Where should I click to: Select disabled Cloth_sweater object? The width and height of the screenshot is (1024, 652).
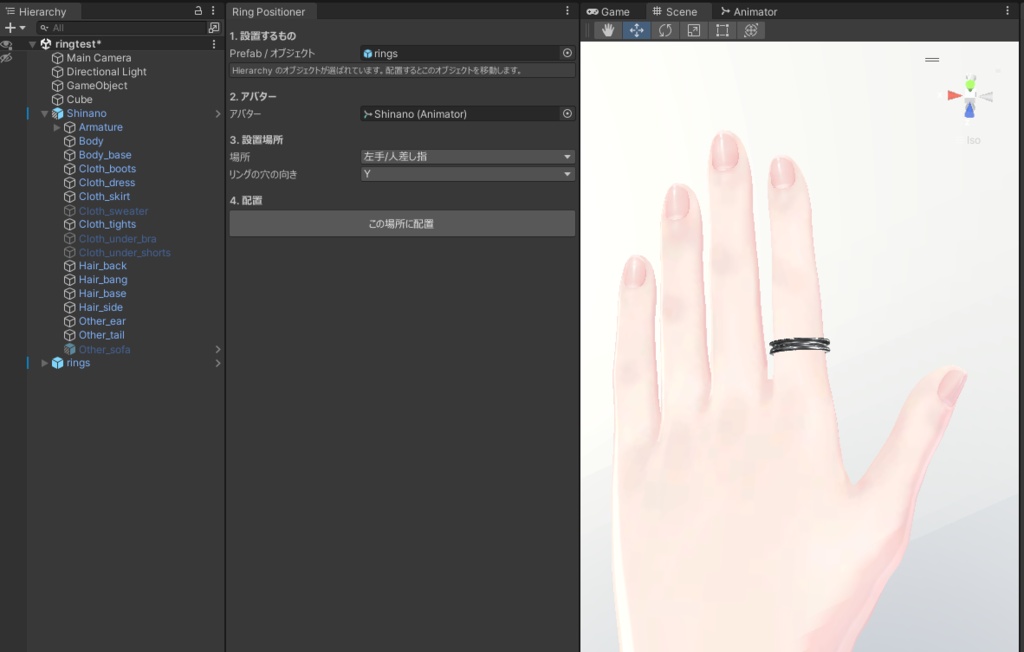tap(114, 211)
